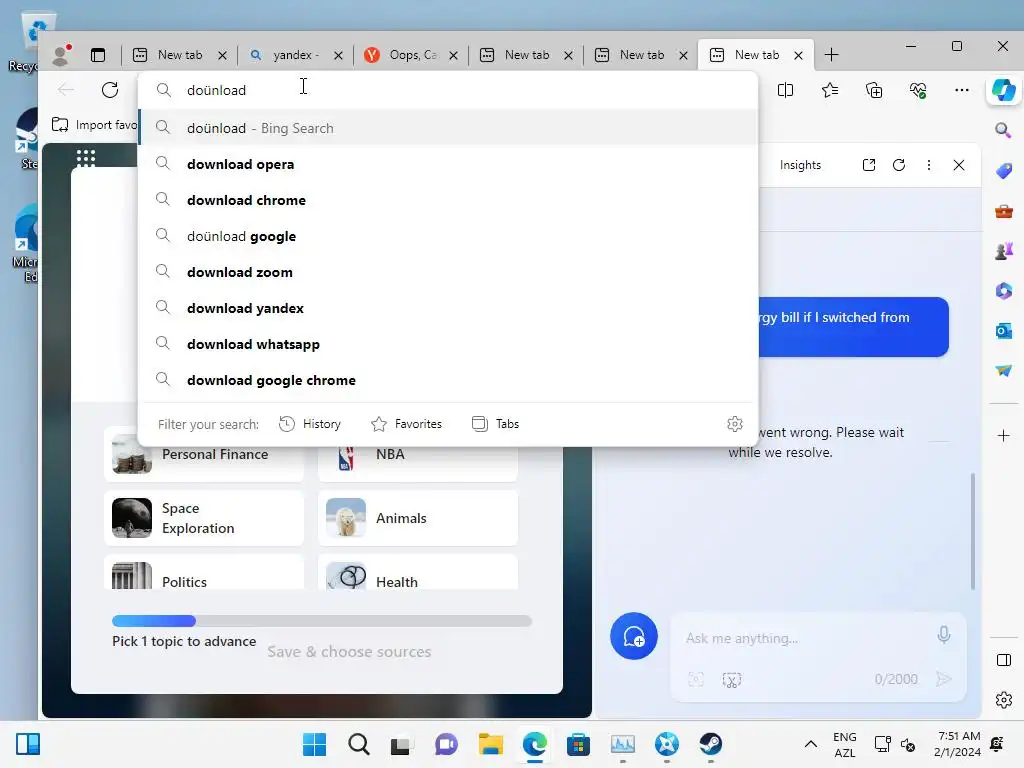Choose the download yandex suggestion
Image resolution: width=1024 pixels, height=768 pixels.
pos(449,308)
